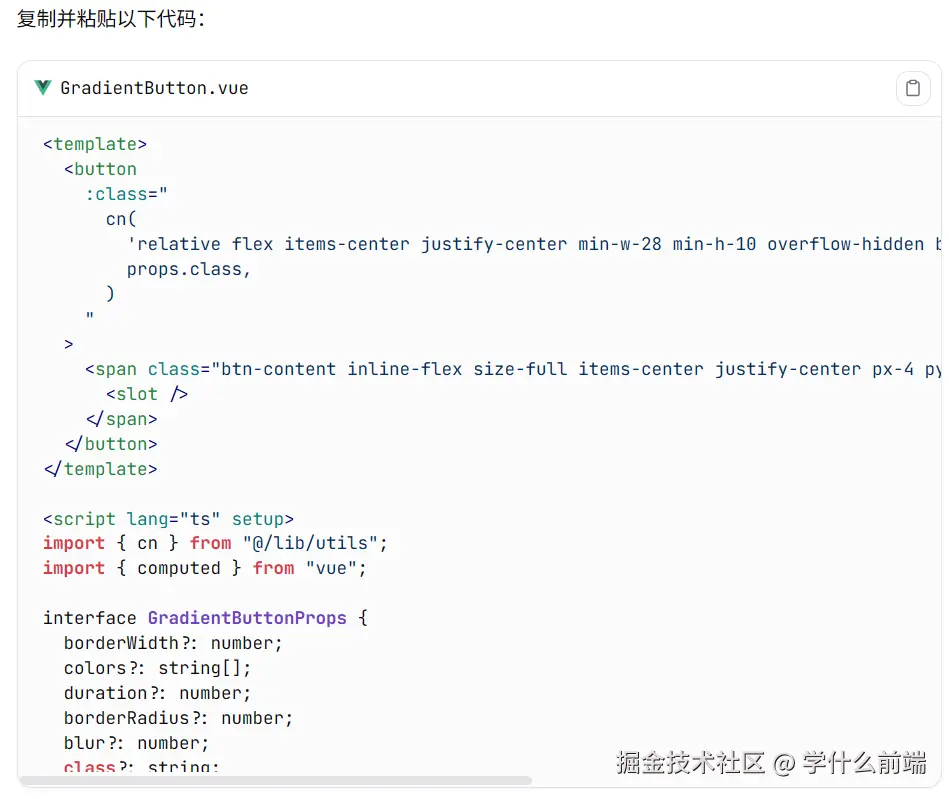Click the copy code clipboard icon
Image resolution: width=949 pixels, height=799 pixels.
pyautogui.click(x=912, y=88)
